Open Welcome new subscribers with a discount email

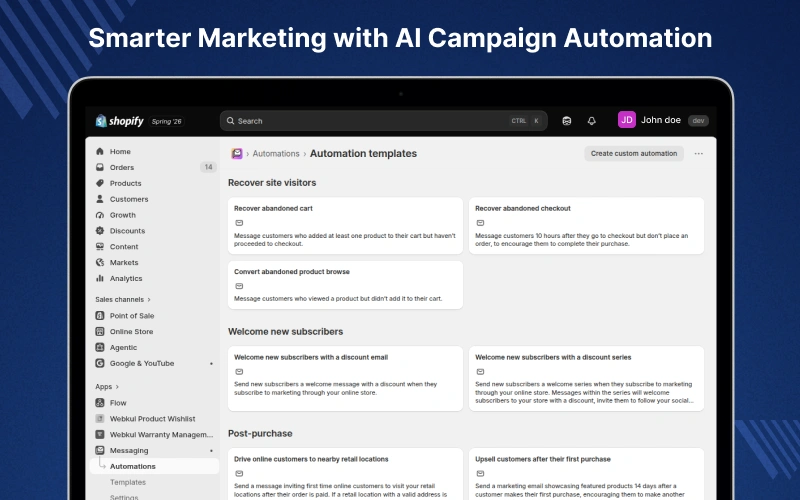tap(345, 379)
